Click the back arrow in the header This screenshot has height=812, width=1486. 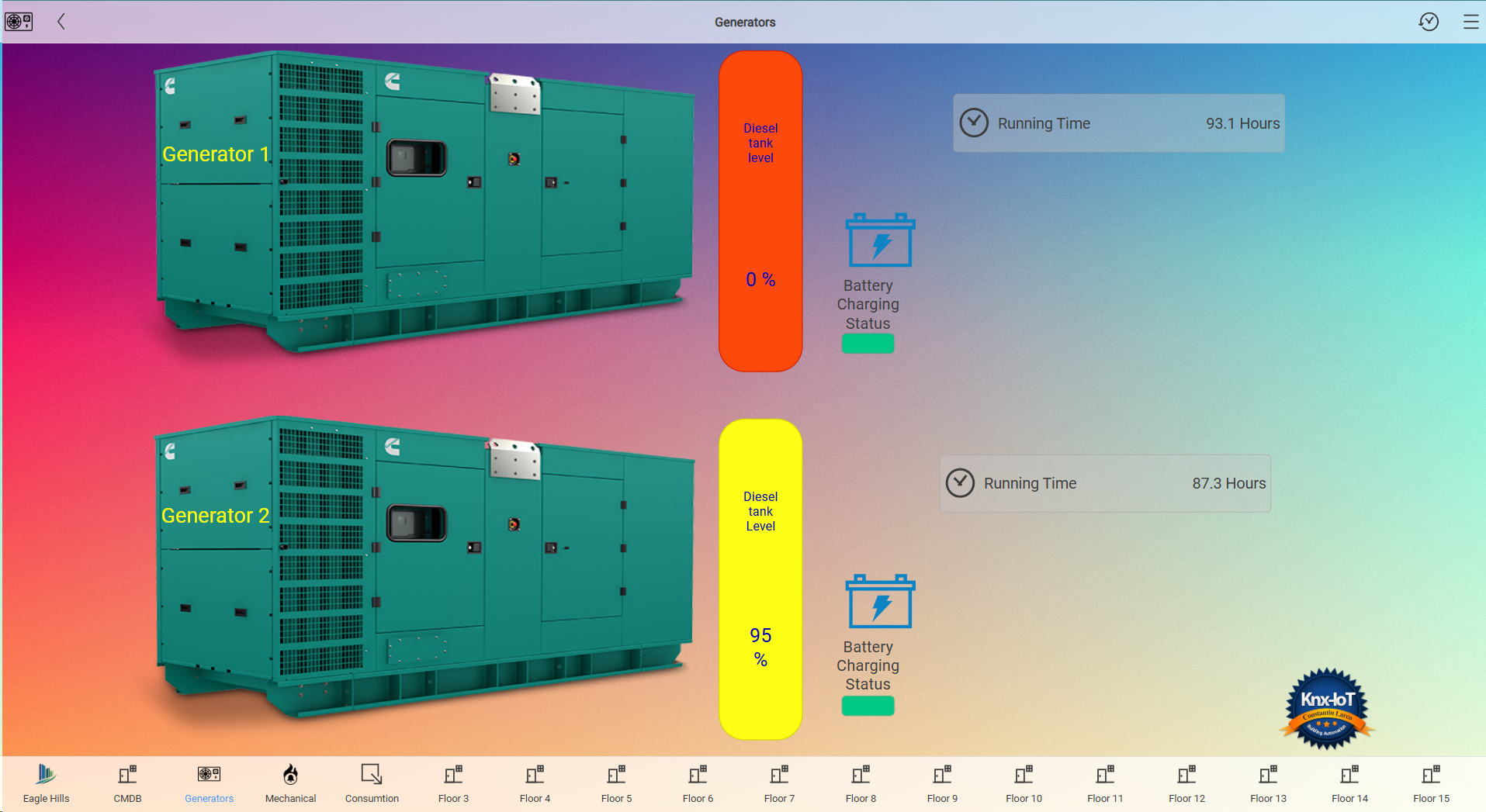61,22
